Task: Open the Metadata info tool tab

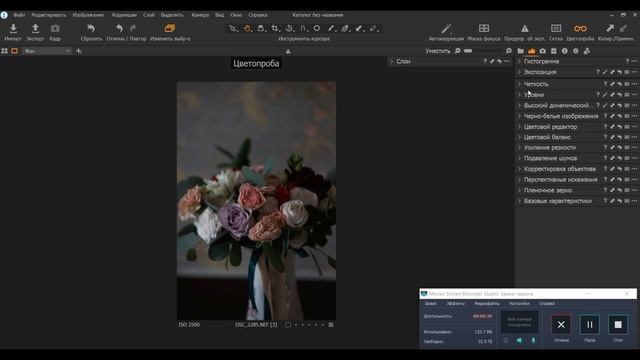Action: (564, 51)
